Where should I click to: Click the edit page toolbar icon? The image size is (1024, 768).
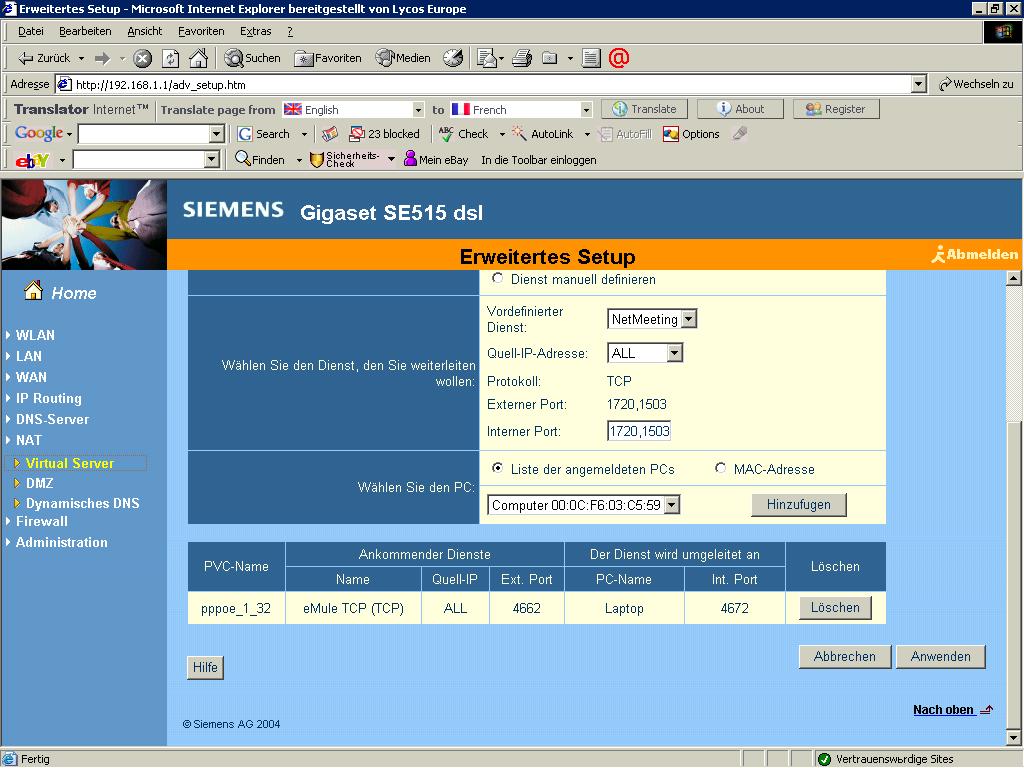[592, 58]
